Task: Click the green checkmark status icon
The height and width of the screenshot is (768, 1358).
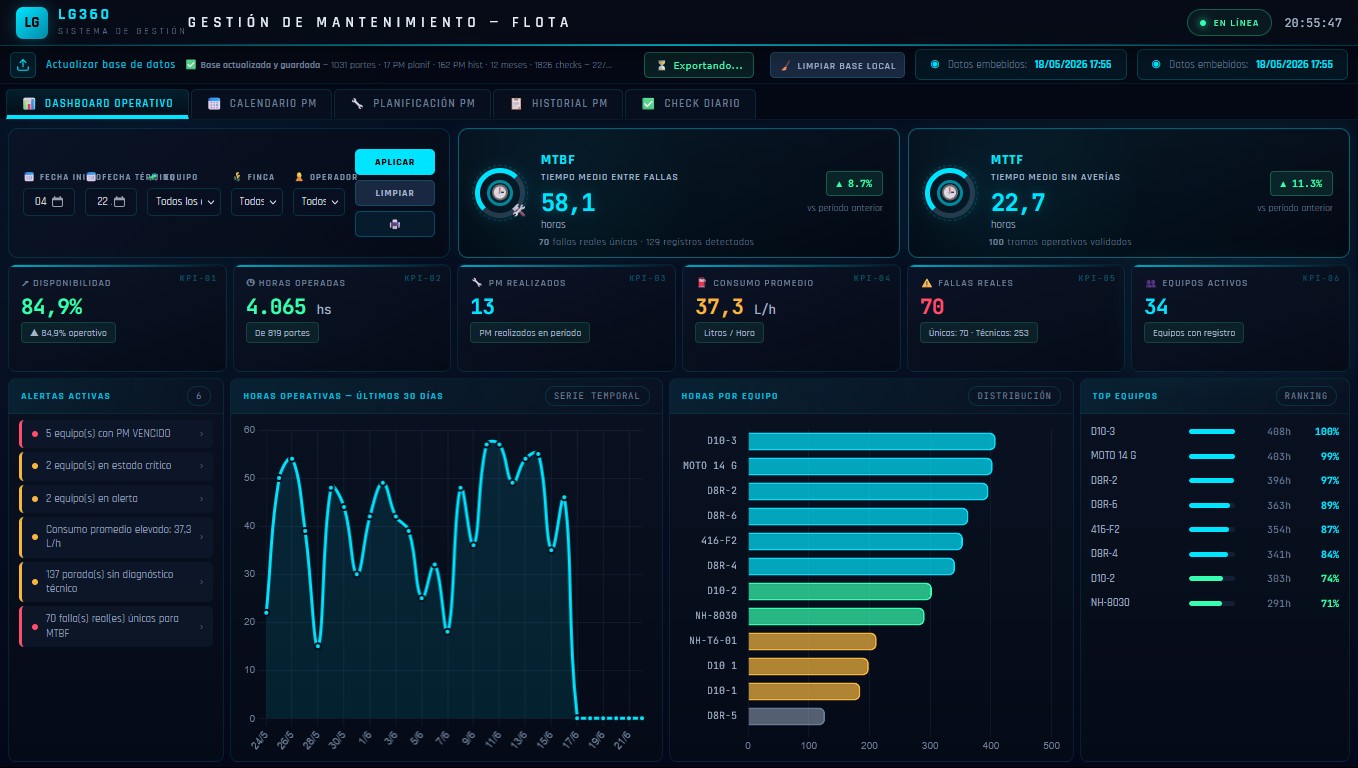Action: coord(191,65)
